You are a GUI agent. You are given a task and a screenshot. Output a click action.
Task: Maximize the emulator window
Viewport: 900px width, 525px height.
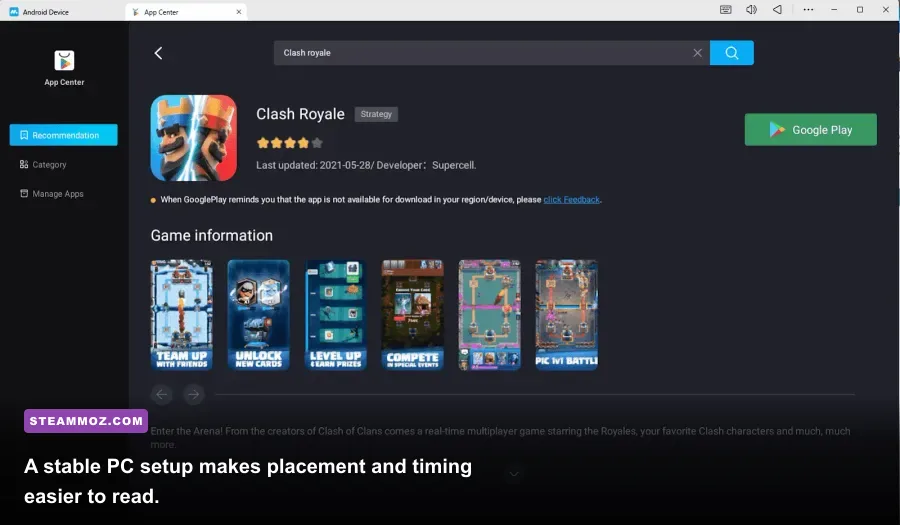coord(860,10)
